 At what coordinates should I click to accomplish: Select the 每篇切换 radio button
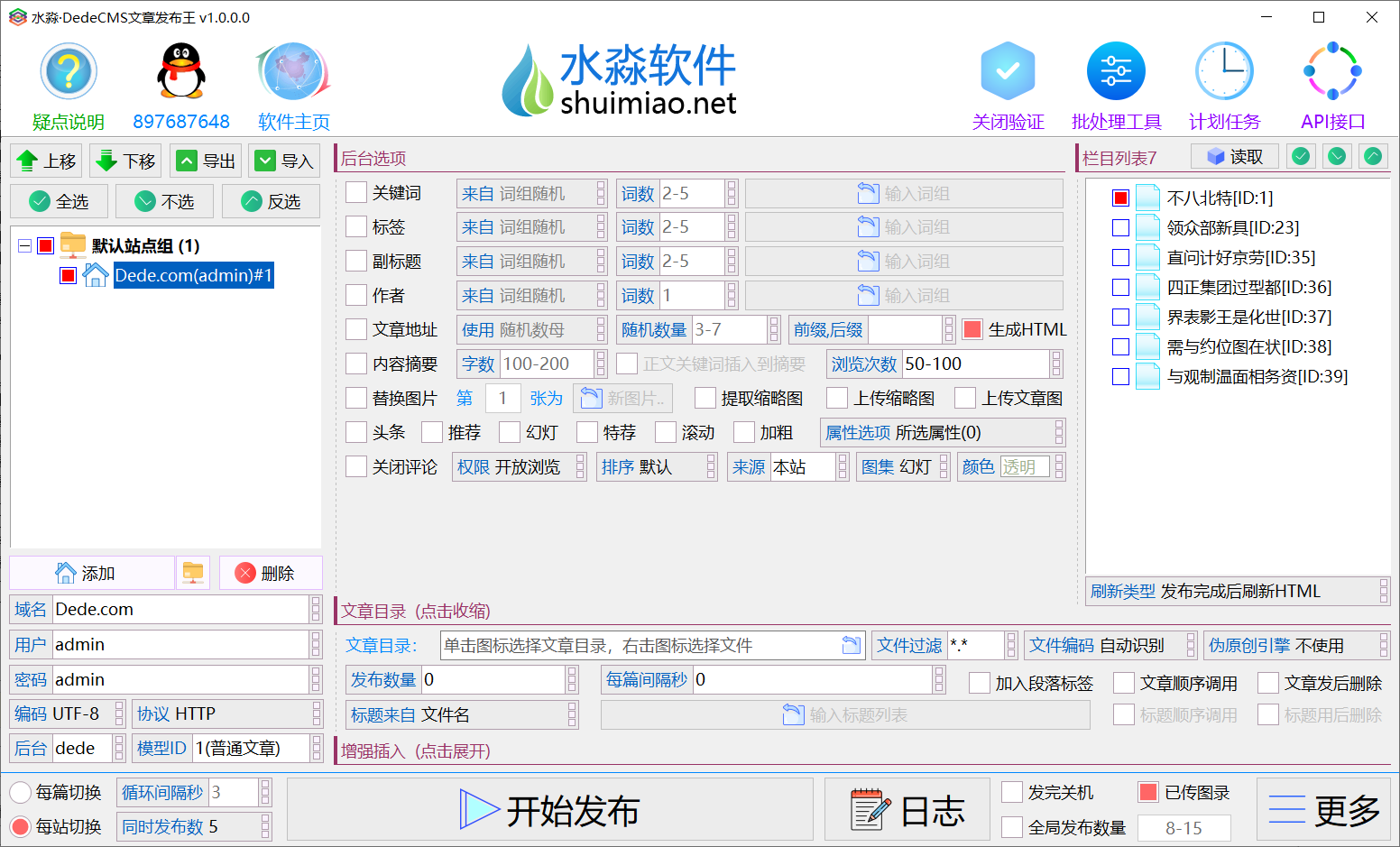point(21,792)
